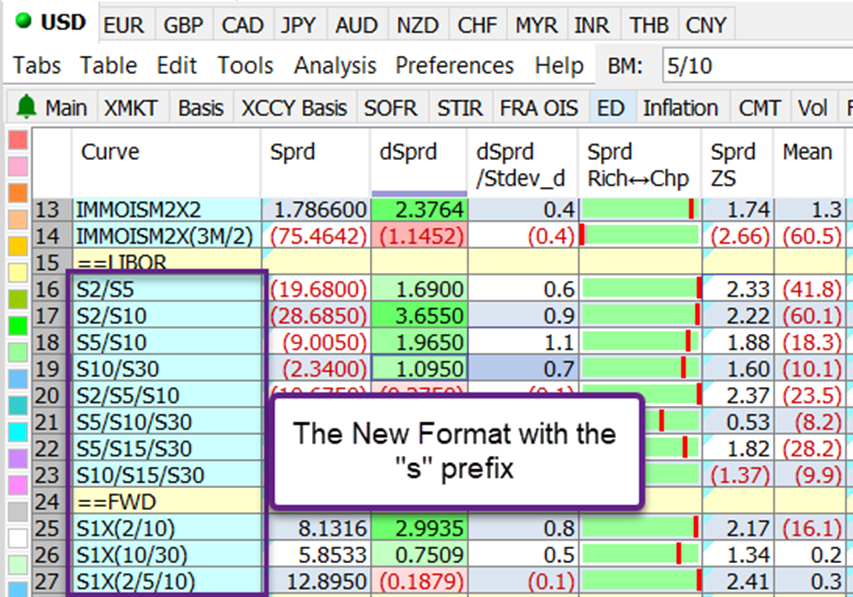This screenshot has height=597, width=853.
Task: Open the Edit menu
Action: click(177, 65)
